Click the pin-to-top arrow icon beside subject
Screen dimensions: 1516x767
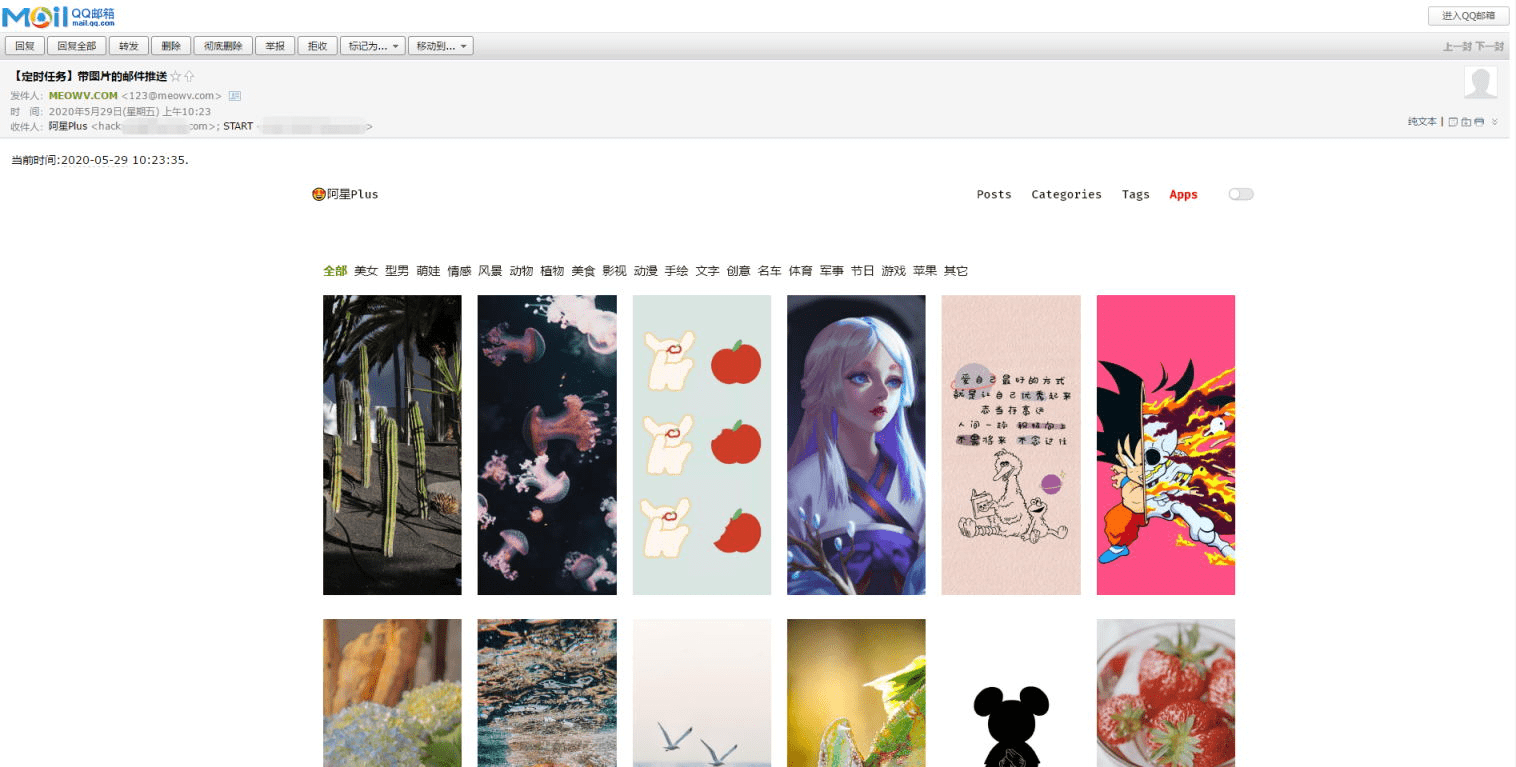pyautogui.click(x=189, y=77)
